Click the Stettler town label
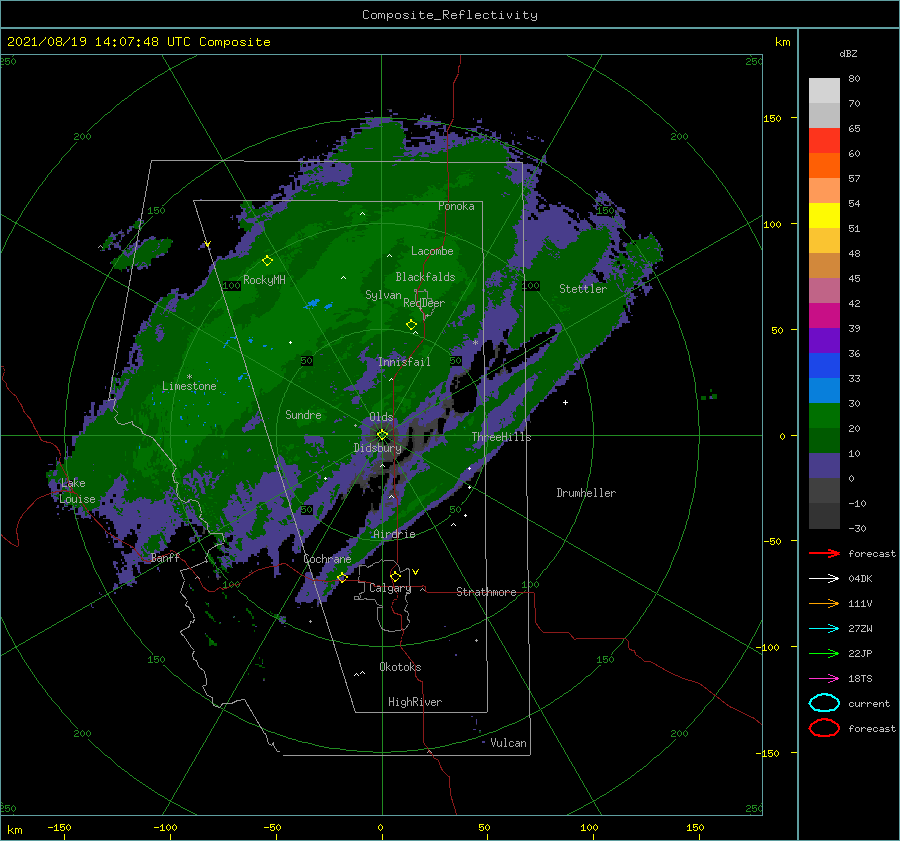 (x=583, y=289)
